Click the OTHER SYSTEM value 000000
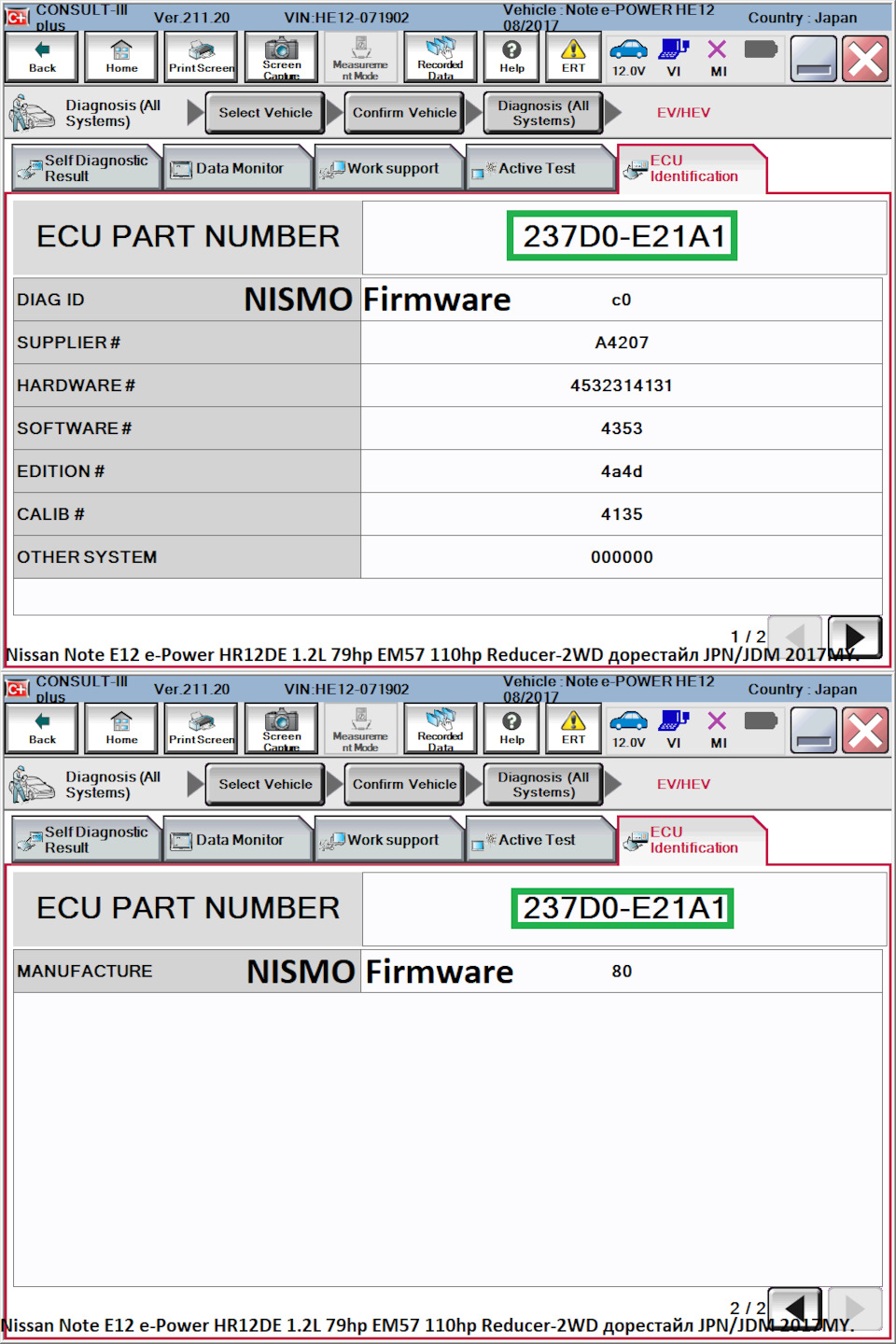Image resolution: width=896 pixels, height=1344 pixels. click(x=622, y=557)
